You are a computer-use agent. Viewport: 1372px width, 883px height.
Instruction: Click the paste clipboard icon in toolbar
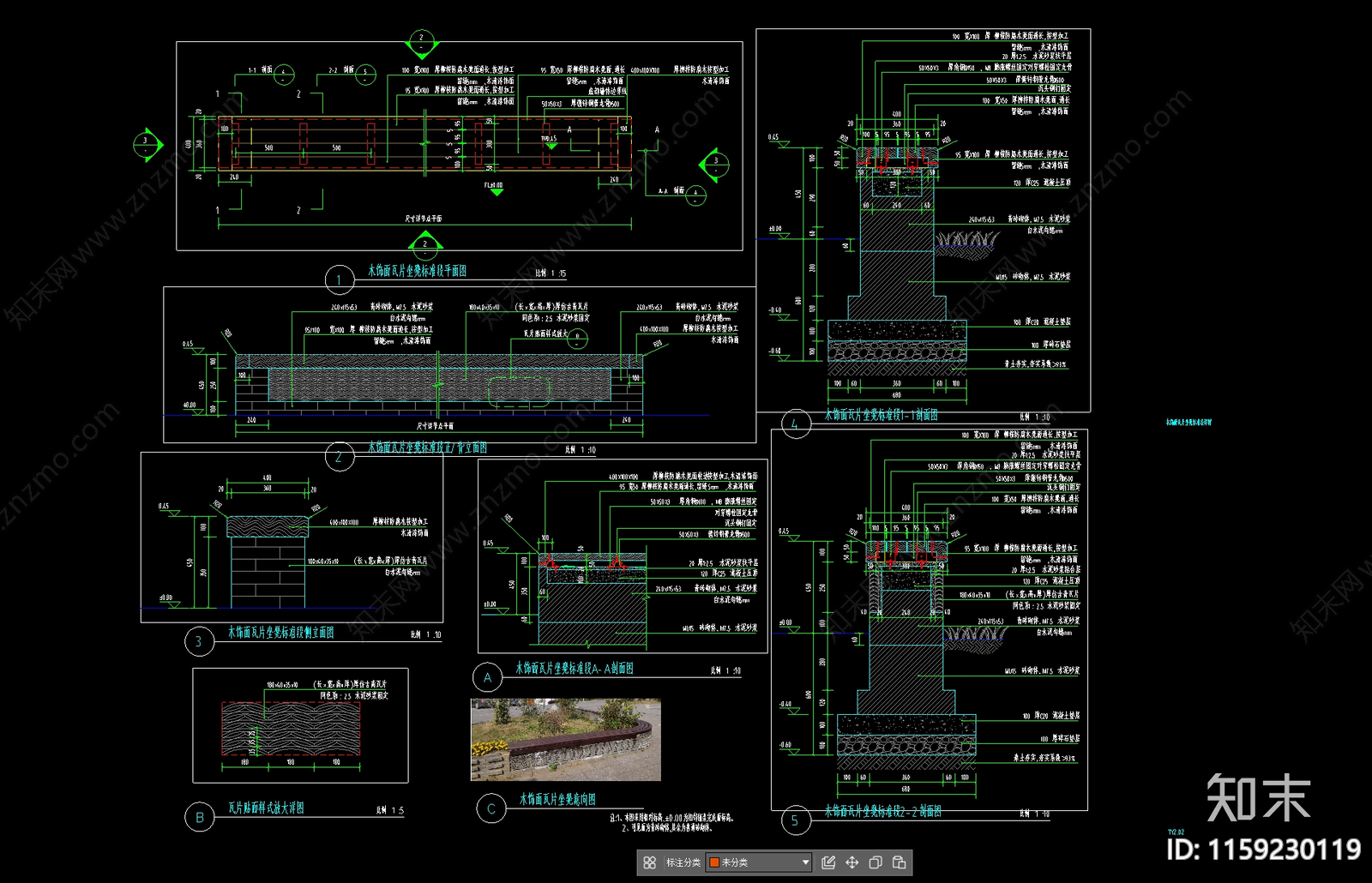click(900, 862)
